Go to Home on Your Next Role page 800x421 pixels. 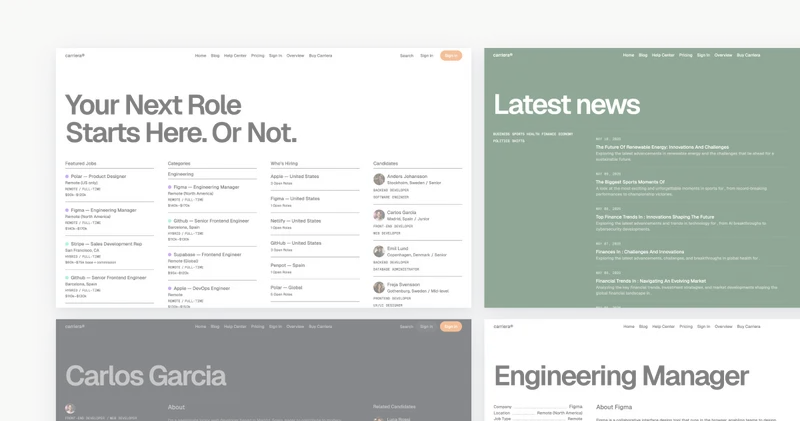pos(201,56)
